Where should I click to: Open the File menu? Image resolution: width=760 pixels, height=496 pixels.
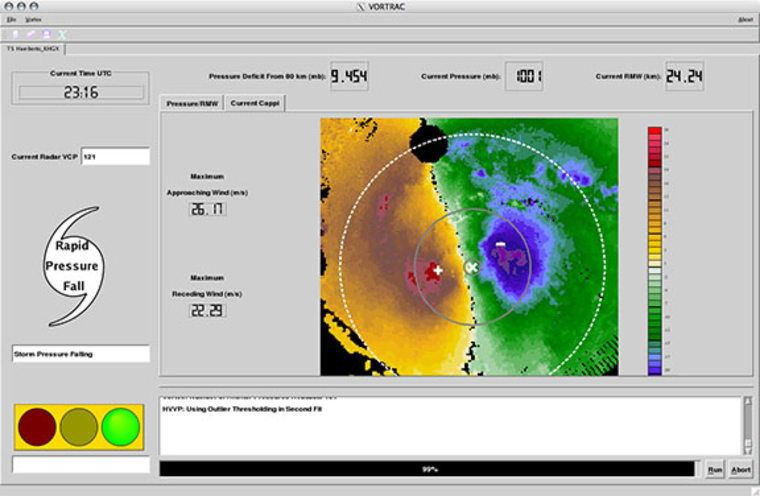pos(12,20)
